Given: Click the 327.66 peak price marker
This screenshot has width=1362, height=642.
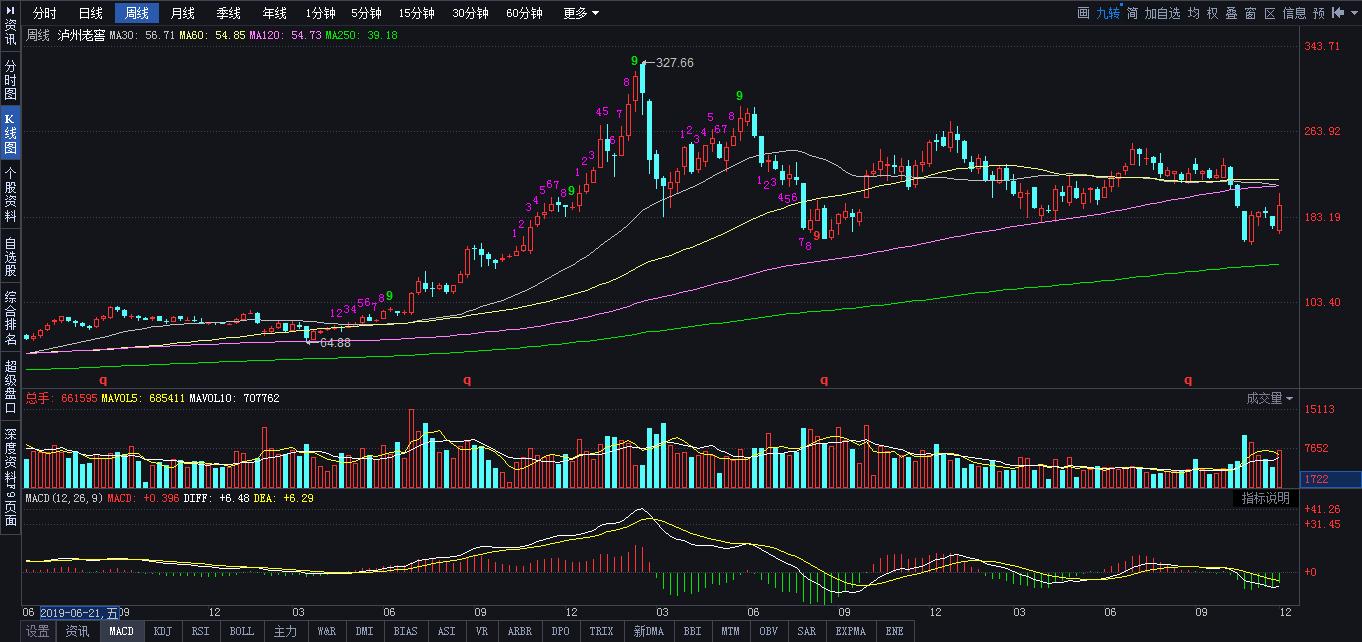Looking at the screenshot, I should tap(674, 62).
